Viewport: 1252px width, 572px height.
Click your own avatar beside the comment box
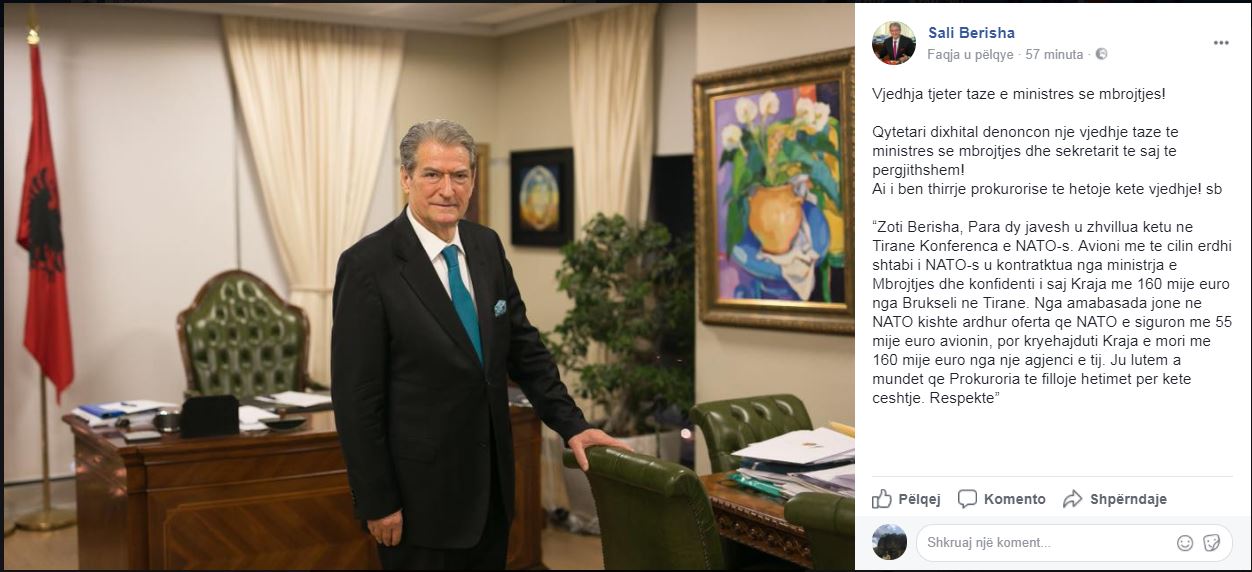[x=889, y=542]
